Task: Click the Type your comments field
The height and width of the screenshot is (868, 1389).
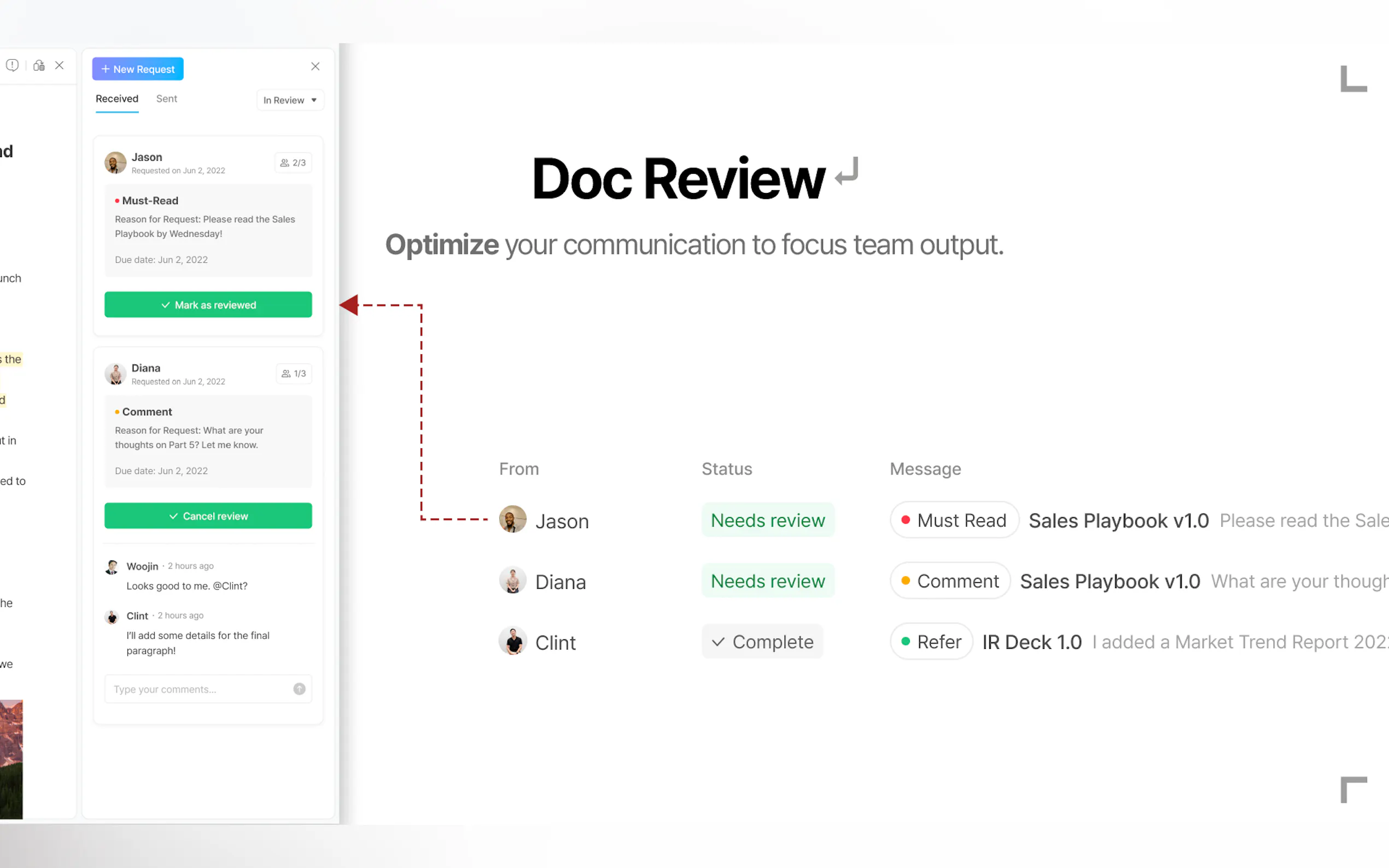Action: click(x=198, y=689)
